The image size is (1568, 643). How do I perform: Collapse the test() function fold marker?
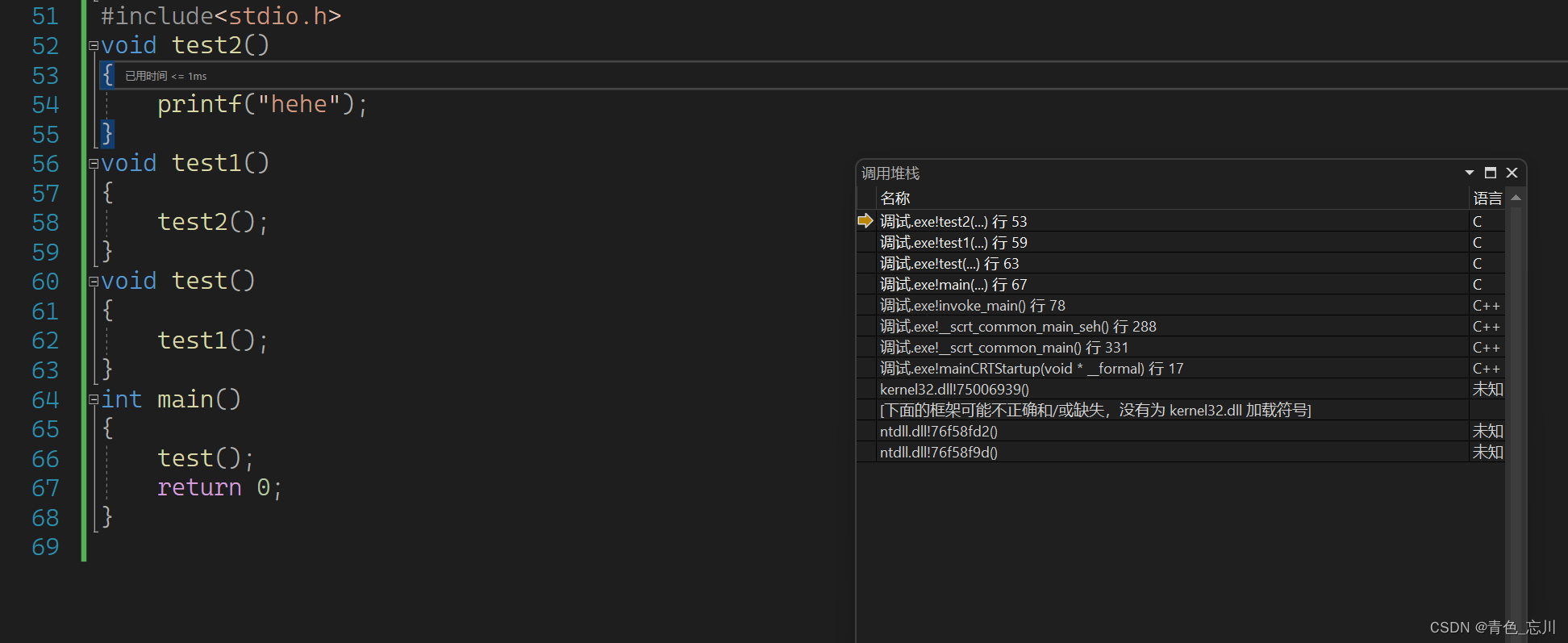pyautogui.click(x=94, y=282)
